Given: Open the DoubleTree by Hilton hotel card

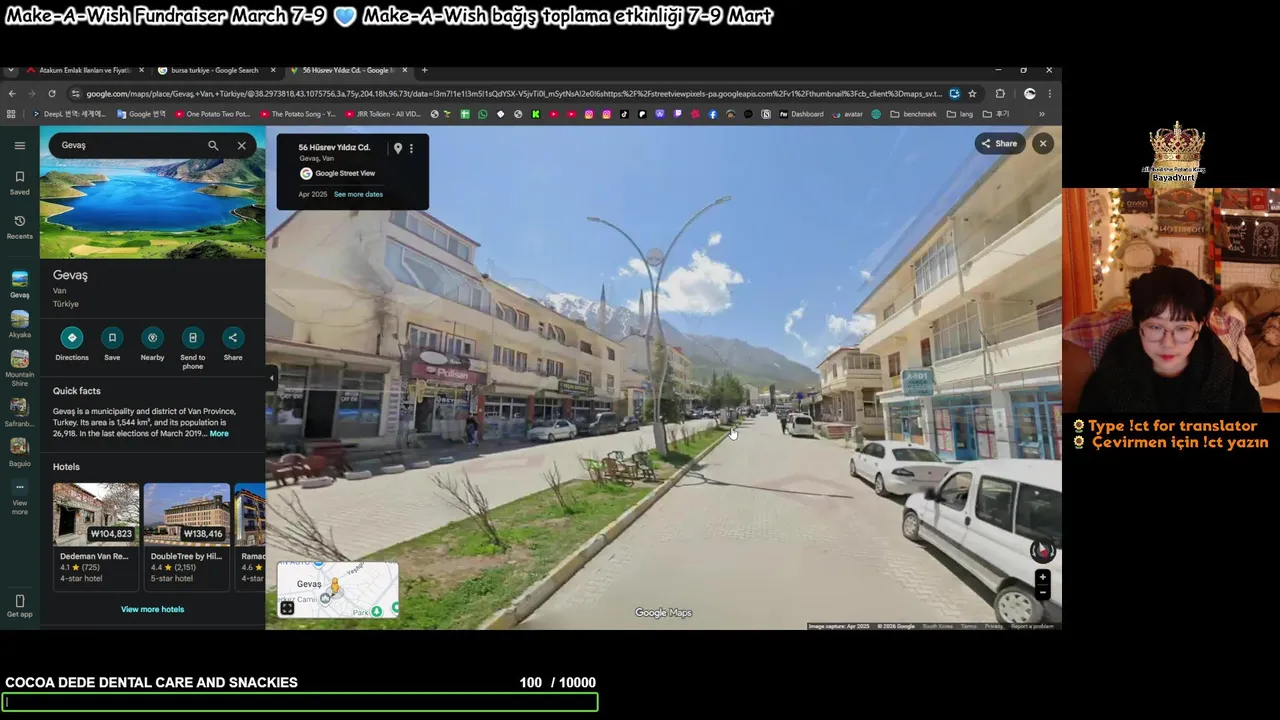Looking at the screenshot, I should click(186, 536).
